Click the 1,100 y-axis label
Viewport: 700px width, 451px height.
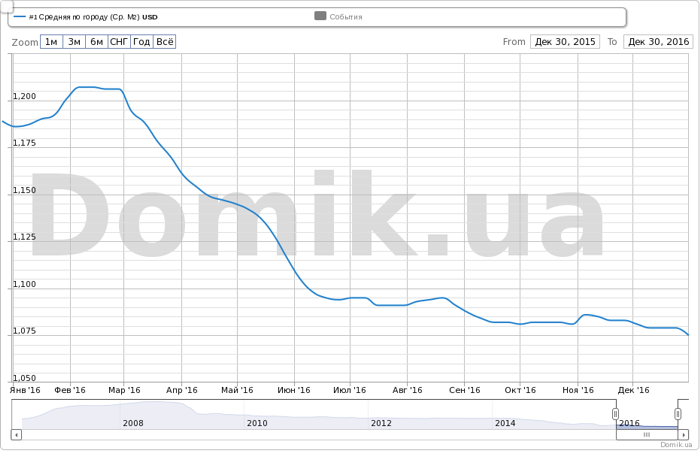point(24,284)
